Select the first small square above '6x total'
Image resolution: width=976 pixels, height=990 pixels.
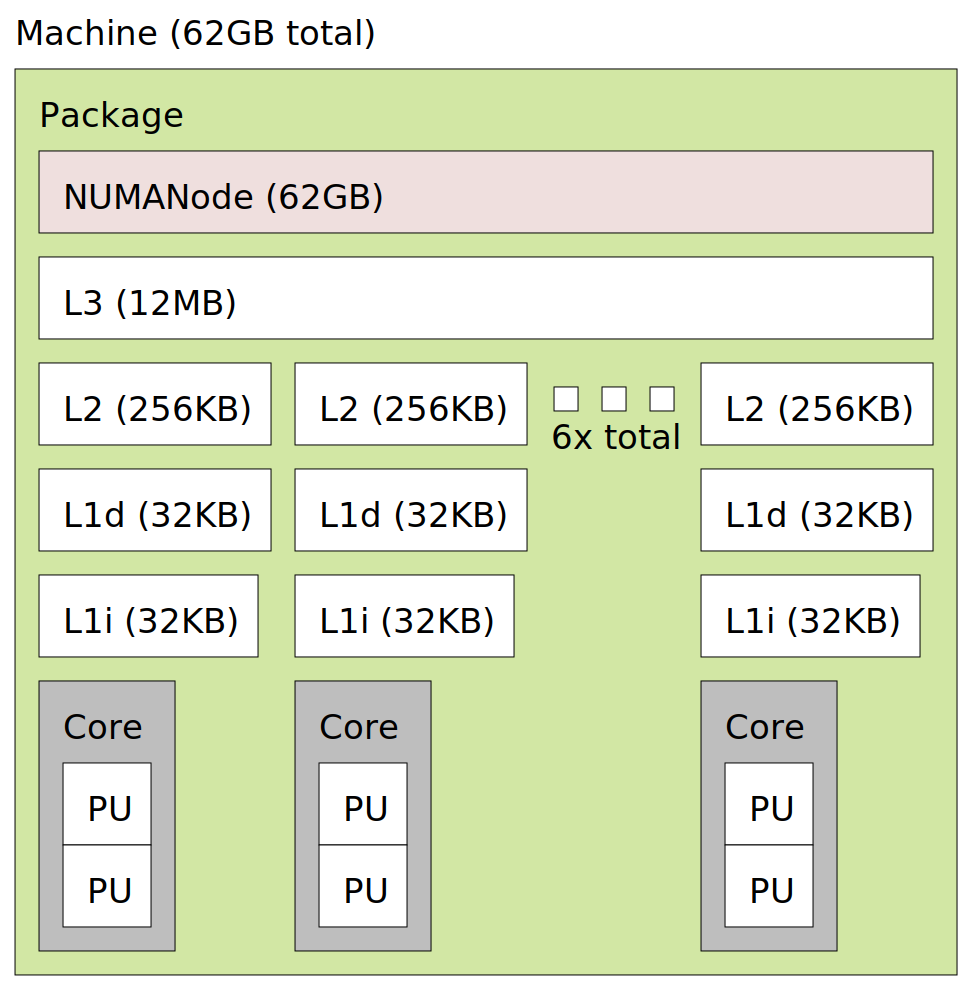(566, 398)
